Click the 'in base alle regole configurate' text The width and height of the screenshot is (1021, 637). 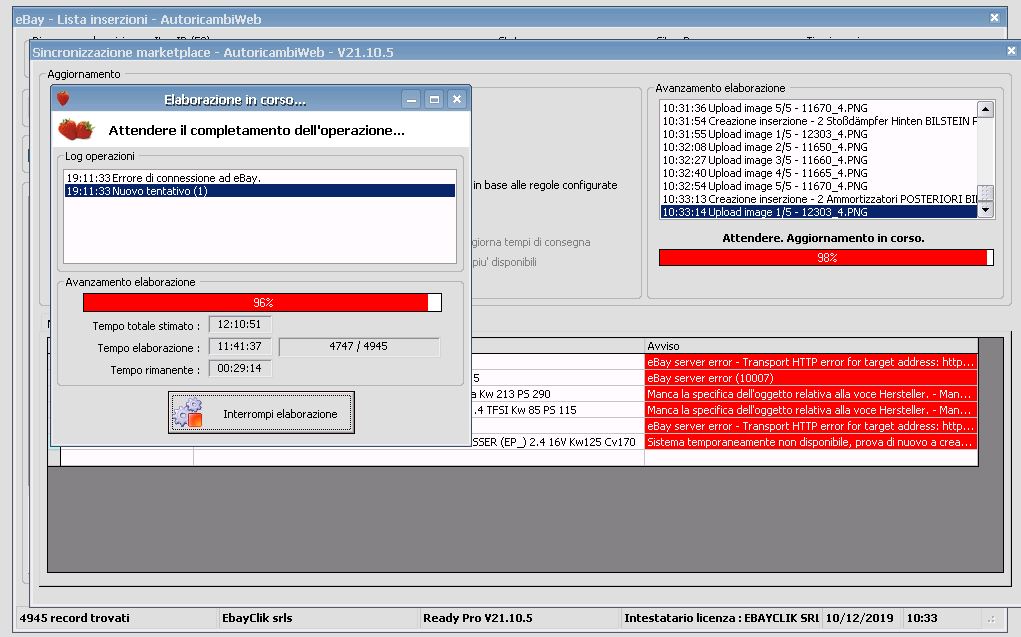545,186
